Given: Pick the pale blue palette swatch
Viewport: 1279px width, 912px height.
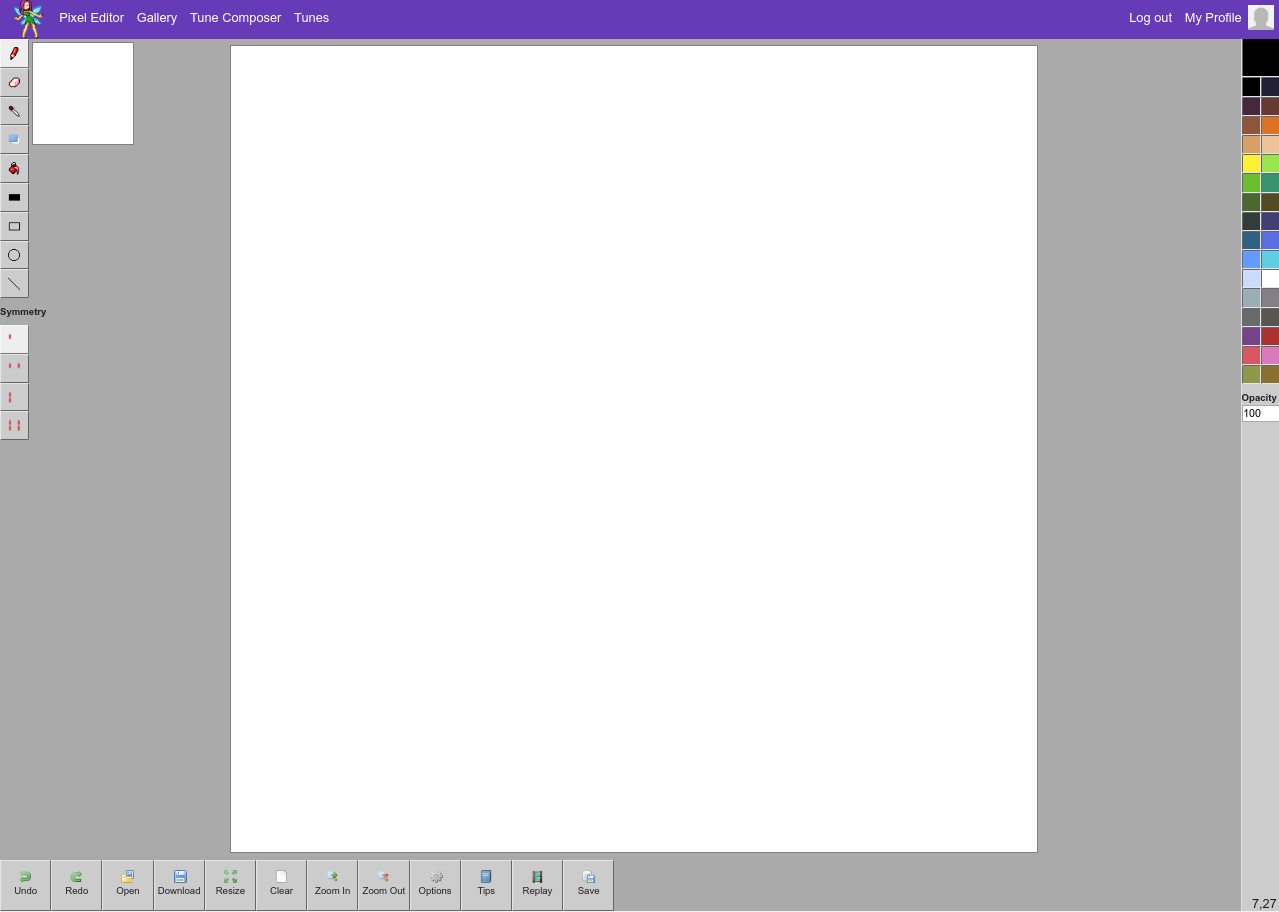Looking at the screenshot, I should [1251, 279].
